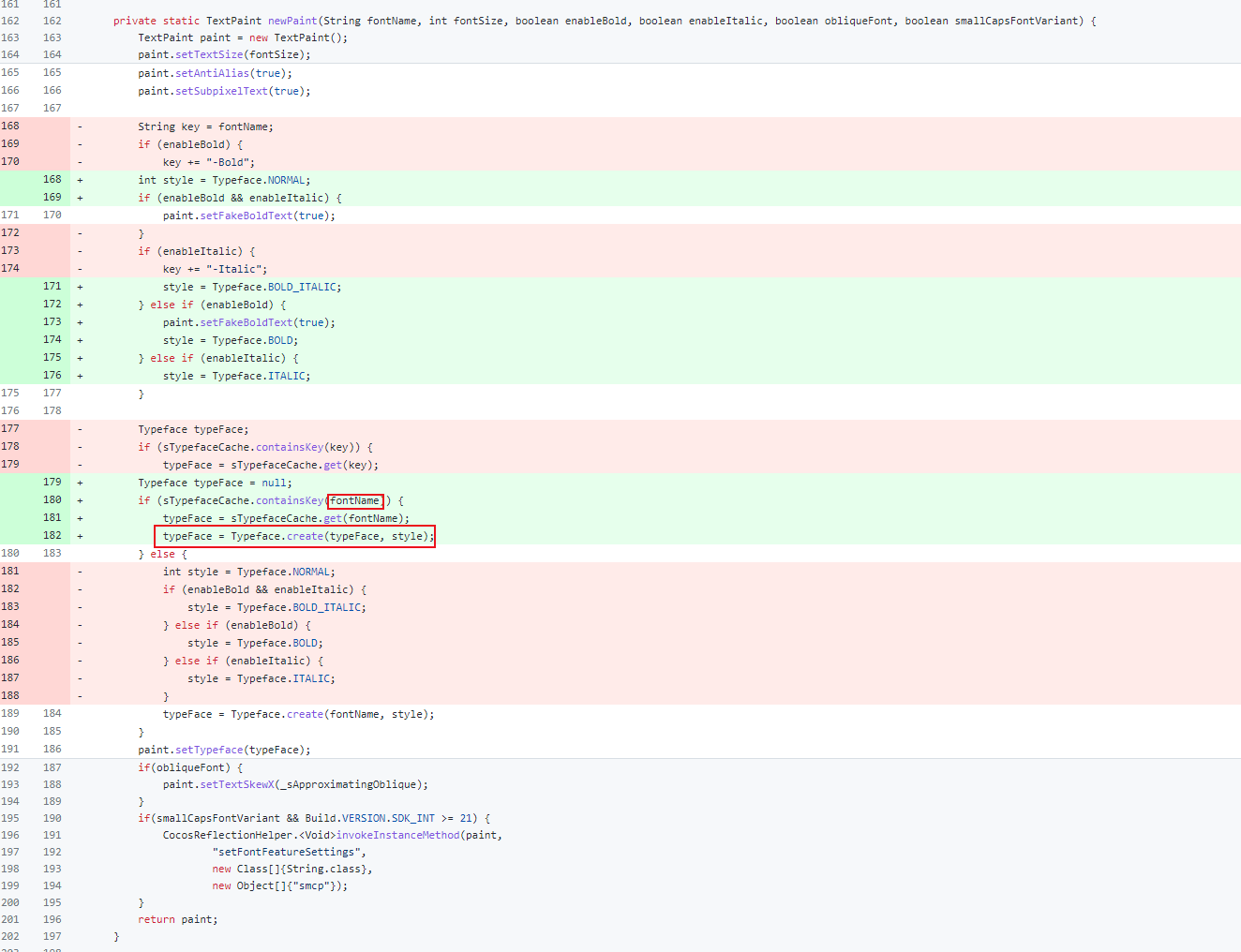Click the red-boxed Typeface.create(typeFace, style) line
The image size is (1241, 952).
294,537
